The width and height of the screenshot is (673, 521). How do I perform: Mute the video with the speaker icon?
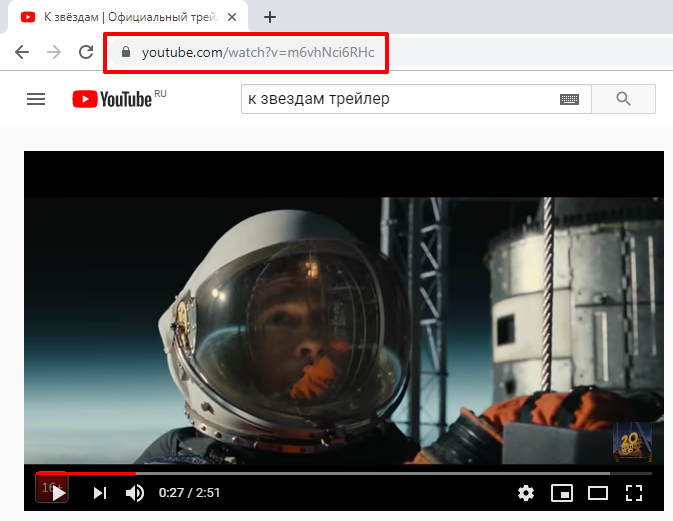point(135,493)
